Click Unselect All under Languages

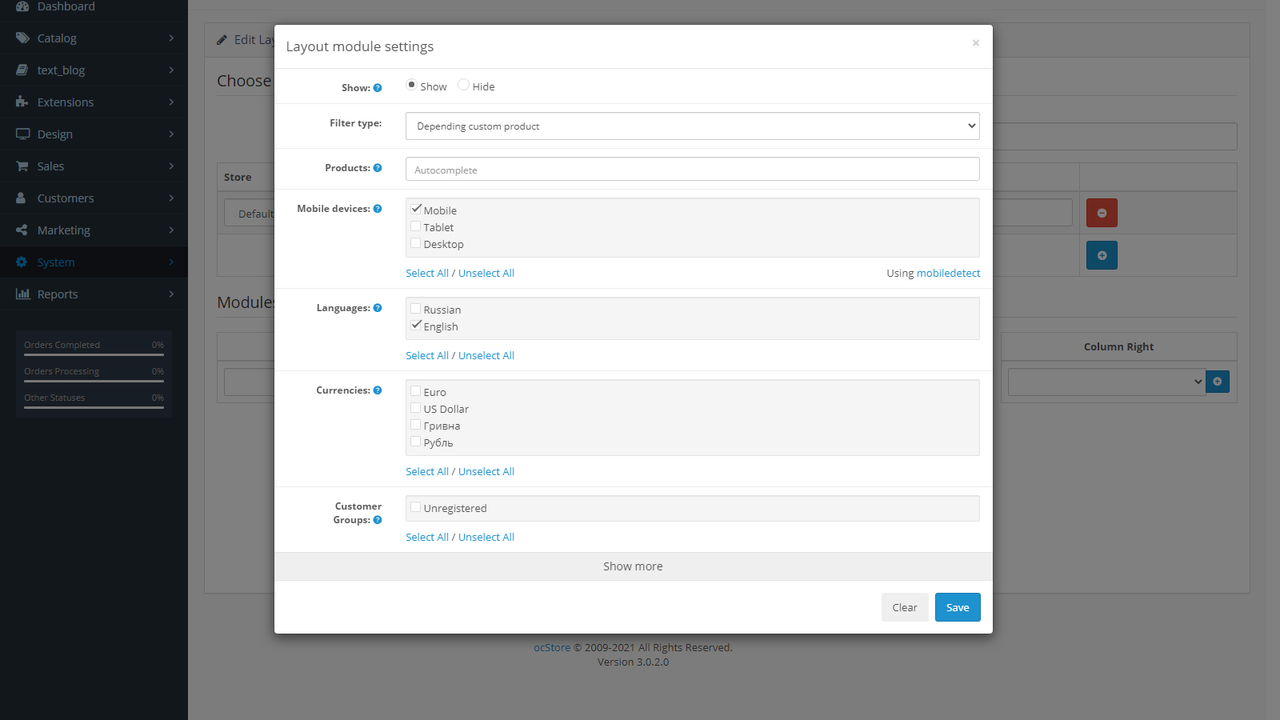click(x=486, y=355)
